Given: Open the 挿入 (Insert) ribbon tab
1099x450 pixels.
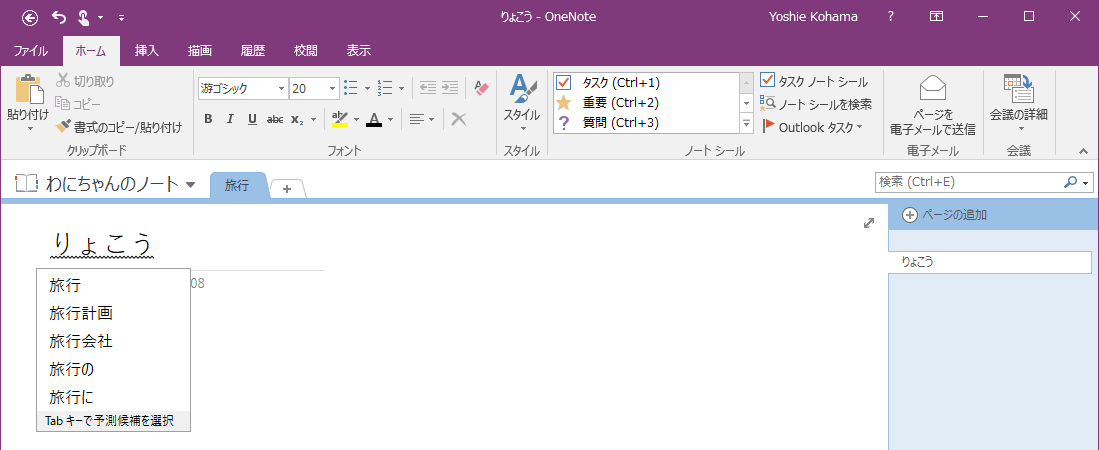Looking at the screenshot, I should tap(146, 51).
